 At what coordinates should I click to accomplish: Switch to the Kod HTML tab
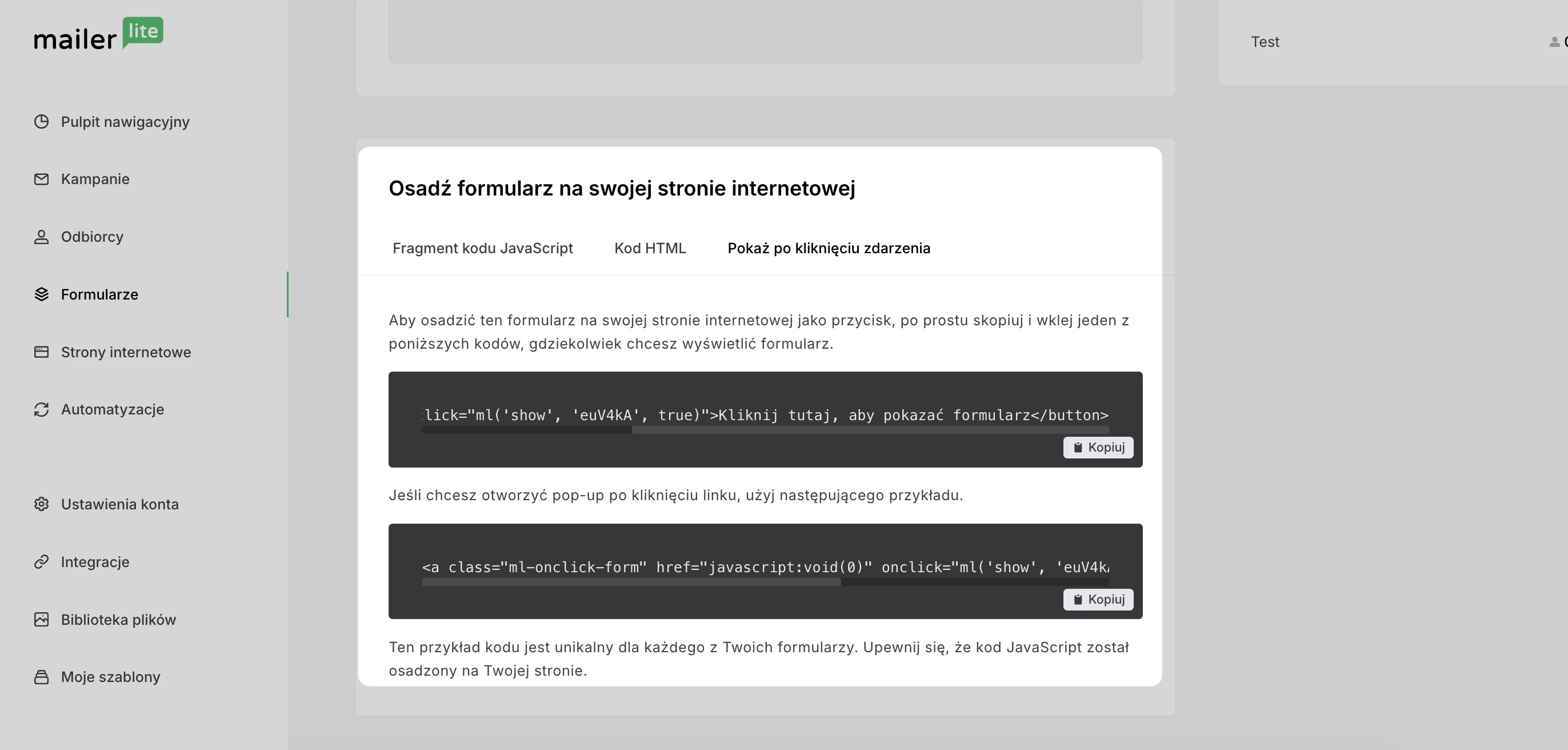pyautogui.click(x=650, y=248)
